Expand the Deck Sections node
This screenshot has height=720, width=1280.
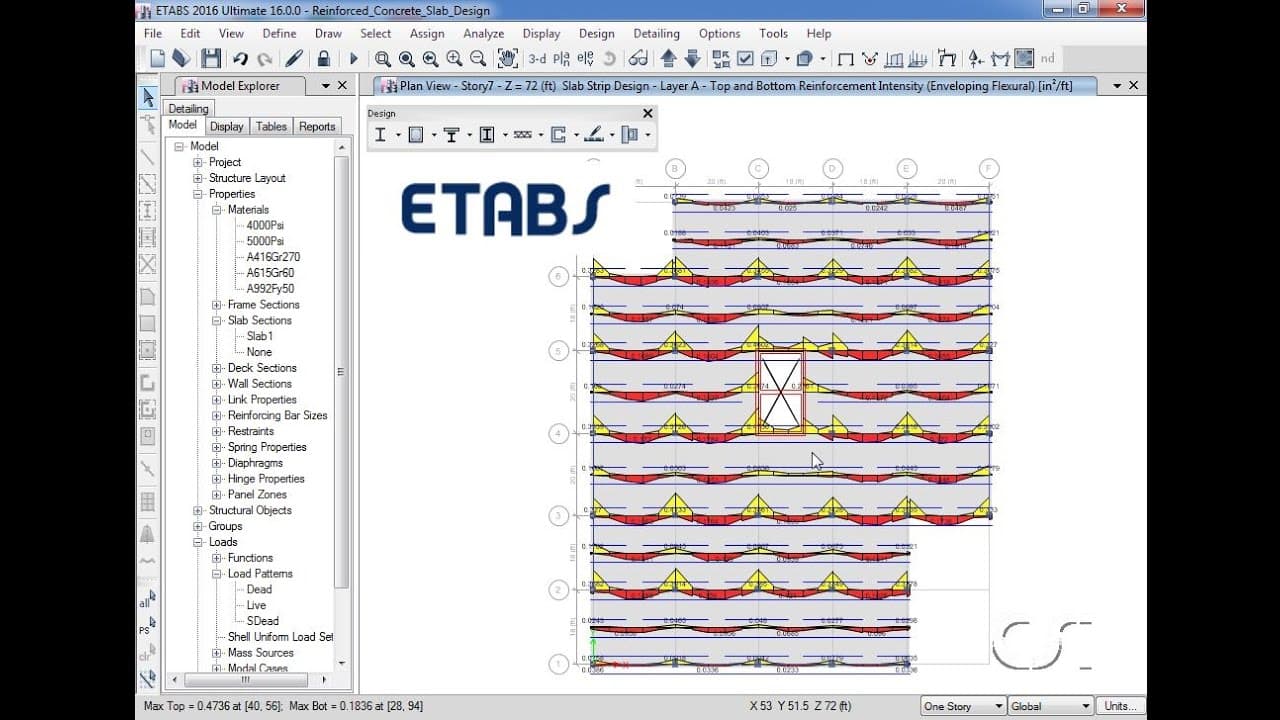[217, 368]
